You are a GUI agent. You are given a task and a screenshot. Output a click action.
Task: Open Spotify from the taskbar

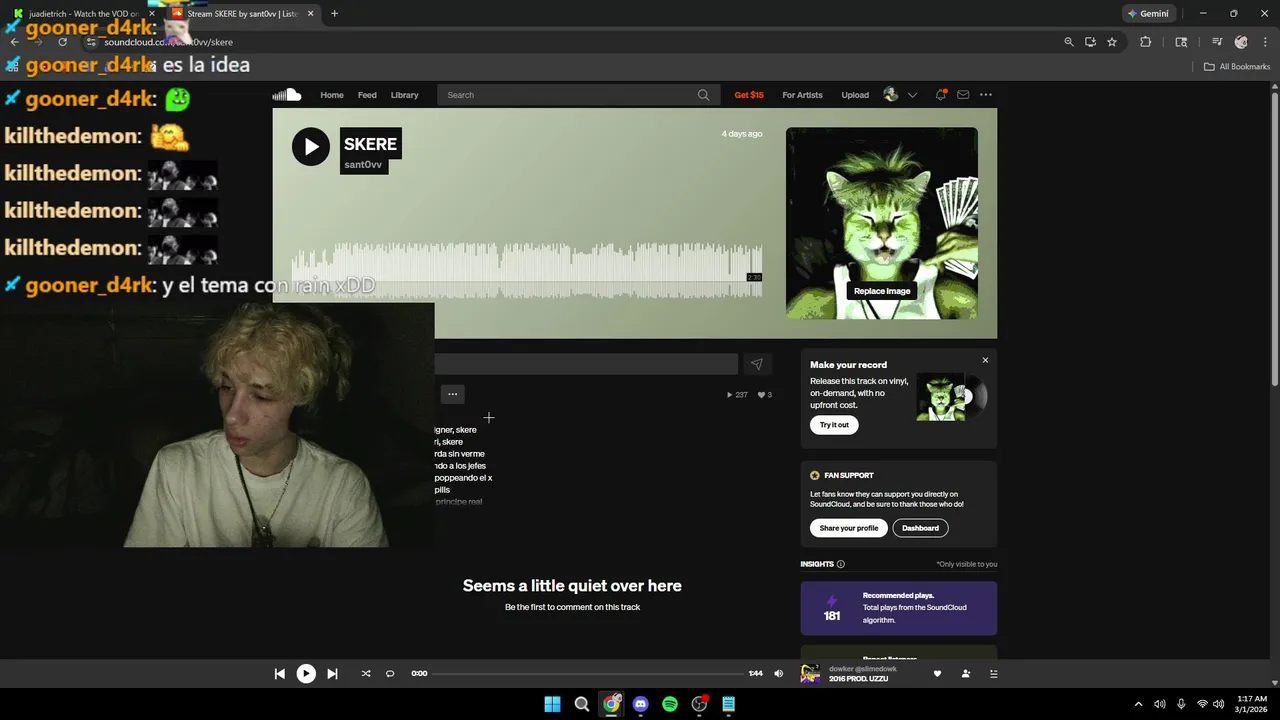[670, 704]
